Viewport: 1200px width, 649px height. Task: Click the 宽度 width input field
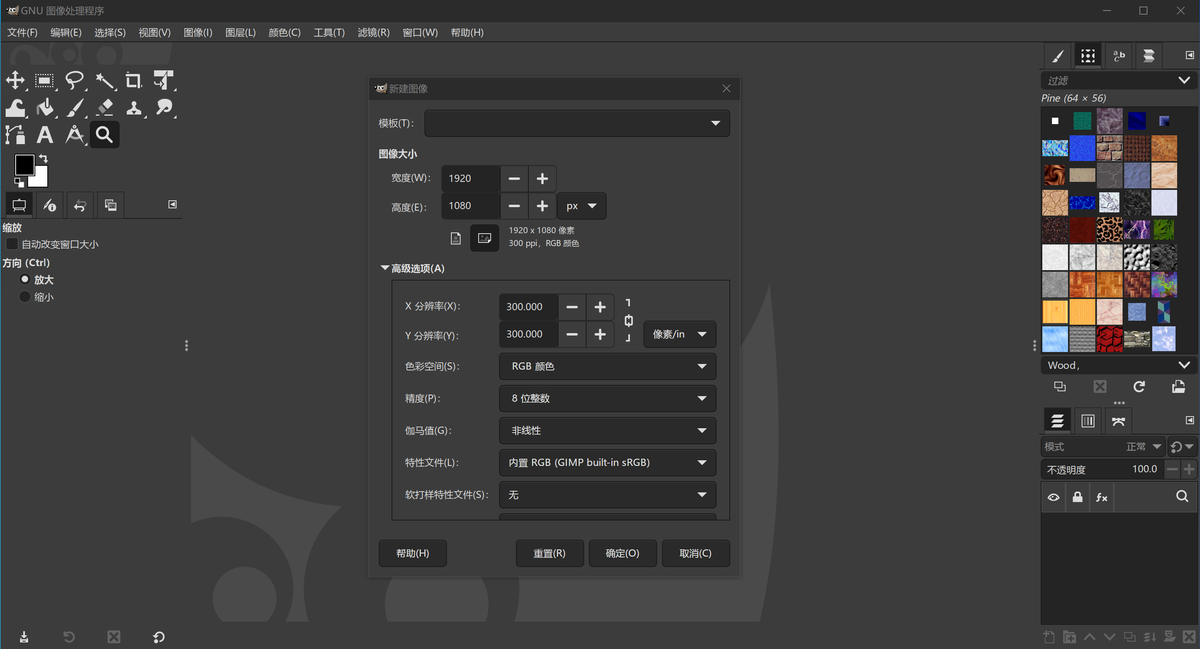[470, 178]
